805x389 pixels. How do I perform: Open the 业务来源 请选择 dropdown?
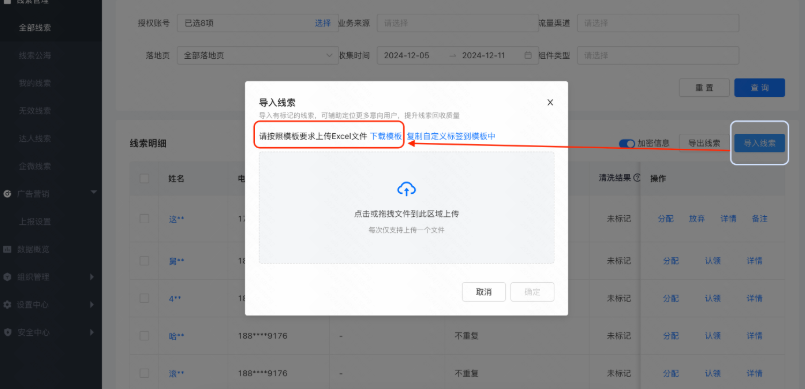point(457,23)
